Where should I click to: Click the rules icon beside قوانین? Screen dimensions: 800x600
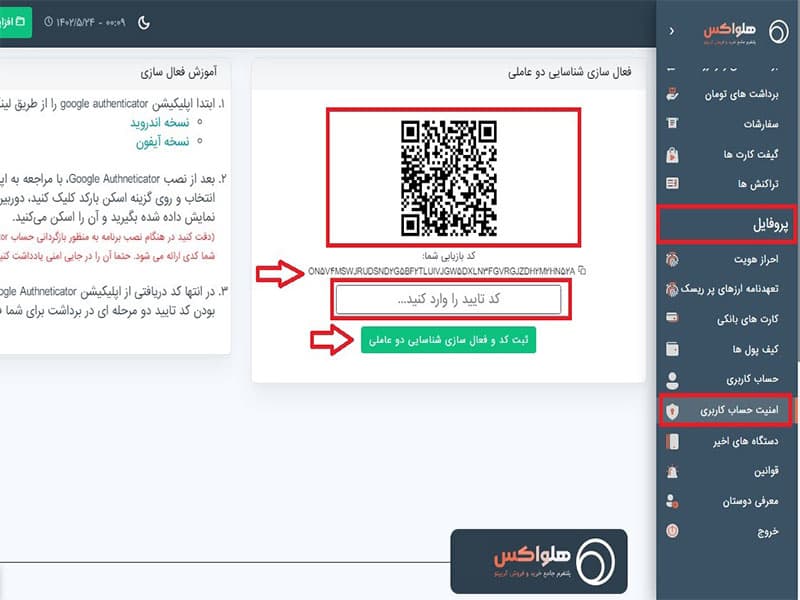(672, 471)
